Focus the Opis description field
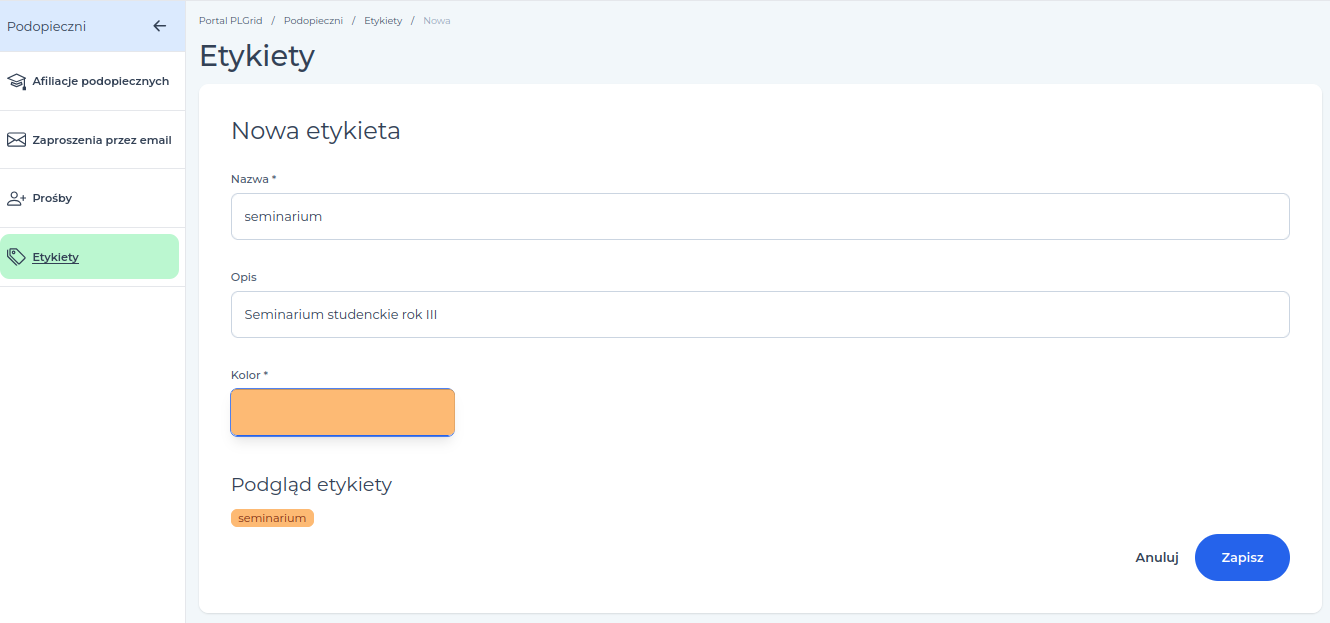 760,314
